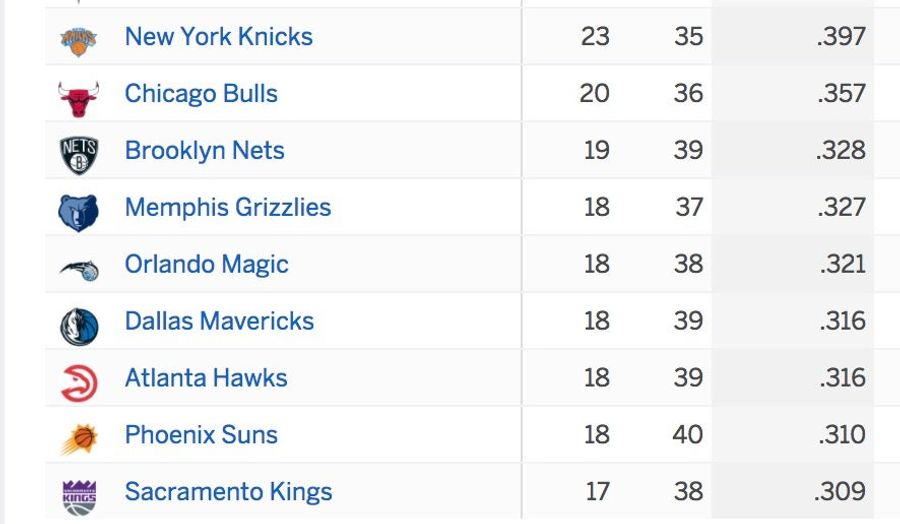Click the New York Knicks logo

(x=79, y=41)
